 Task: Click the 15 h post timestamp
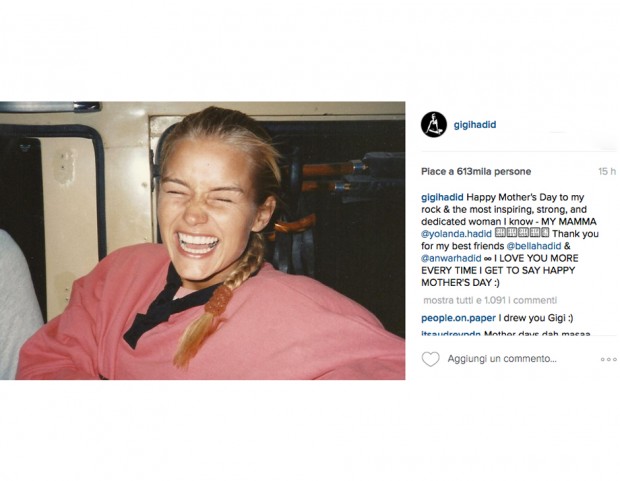click(607, 172)
